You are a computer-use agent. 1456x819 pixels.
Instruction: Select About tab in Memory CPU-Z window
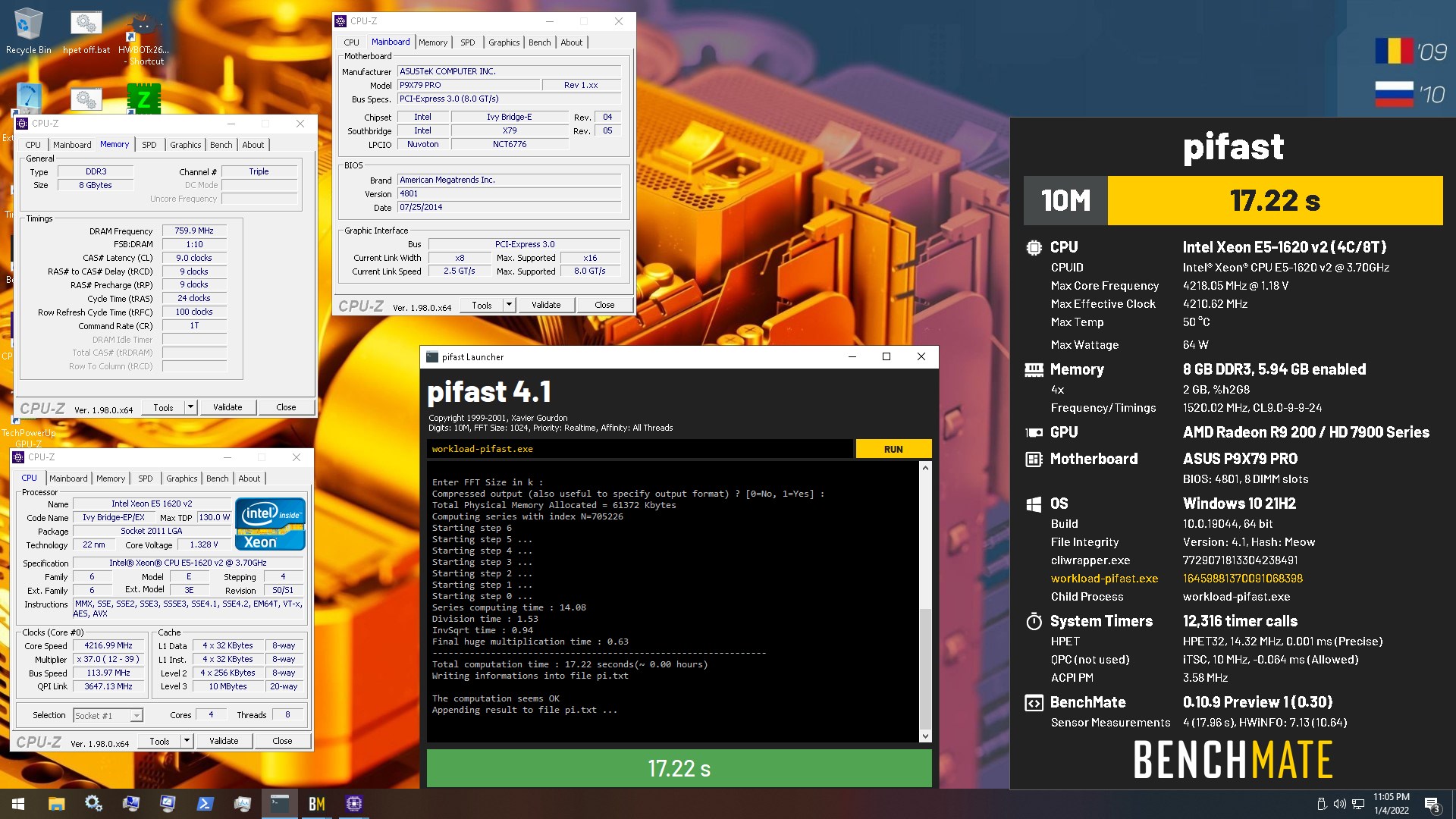tap(253, 145)
